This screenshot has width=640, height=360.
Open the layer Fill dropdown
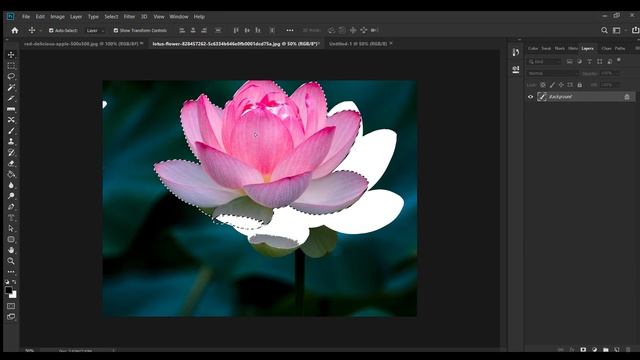click(610, 85)
